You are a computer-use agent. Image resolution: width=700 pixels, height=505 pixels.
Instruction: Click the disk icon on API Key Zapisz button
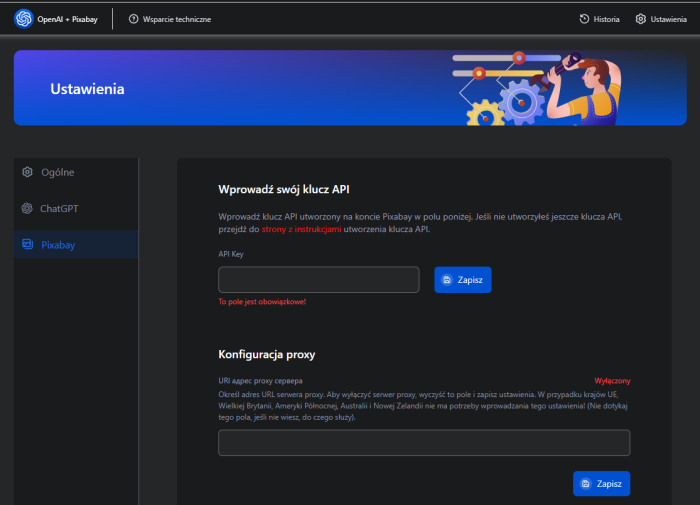pos(447,280)
